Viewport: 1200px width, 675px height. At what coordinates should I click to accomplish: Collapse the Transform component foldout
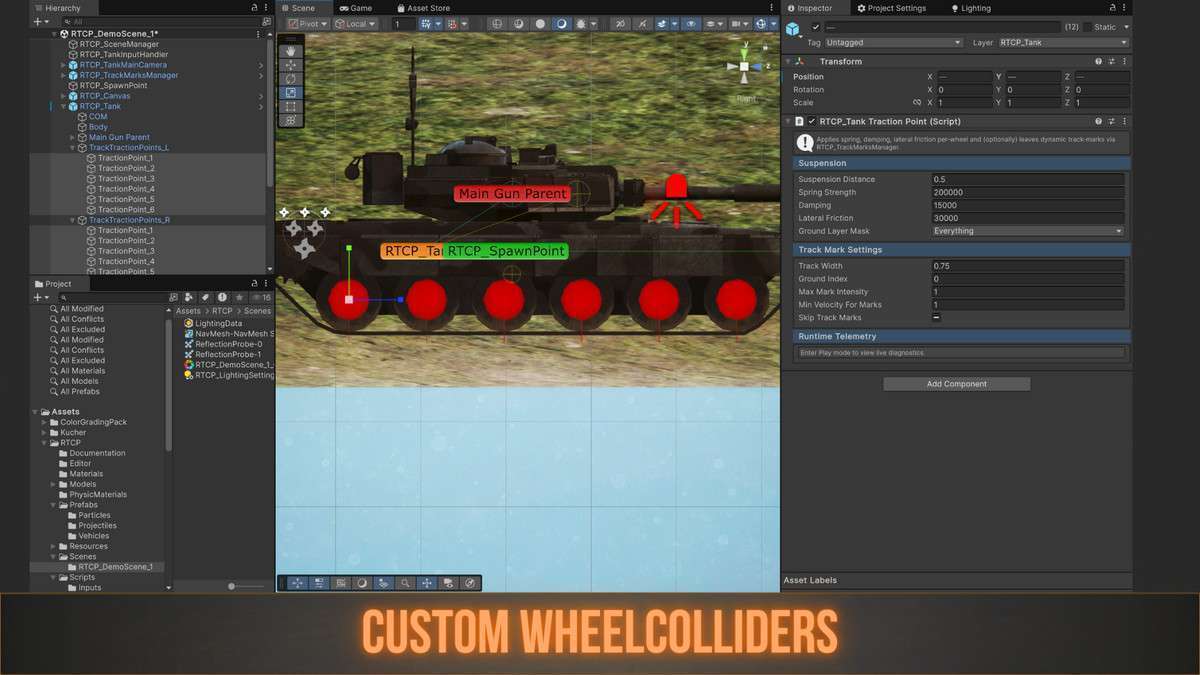pyautogui.click(x=789, y=61)
